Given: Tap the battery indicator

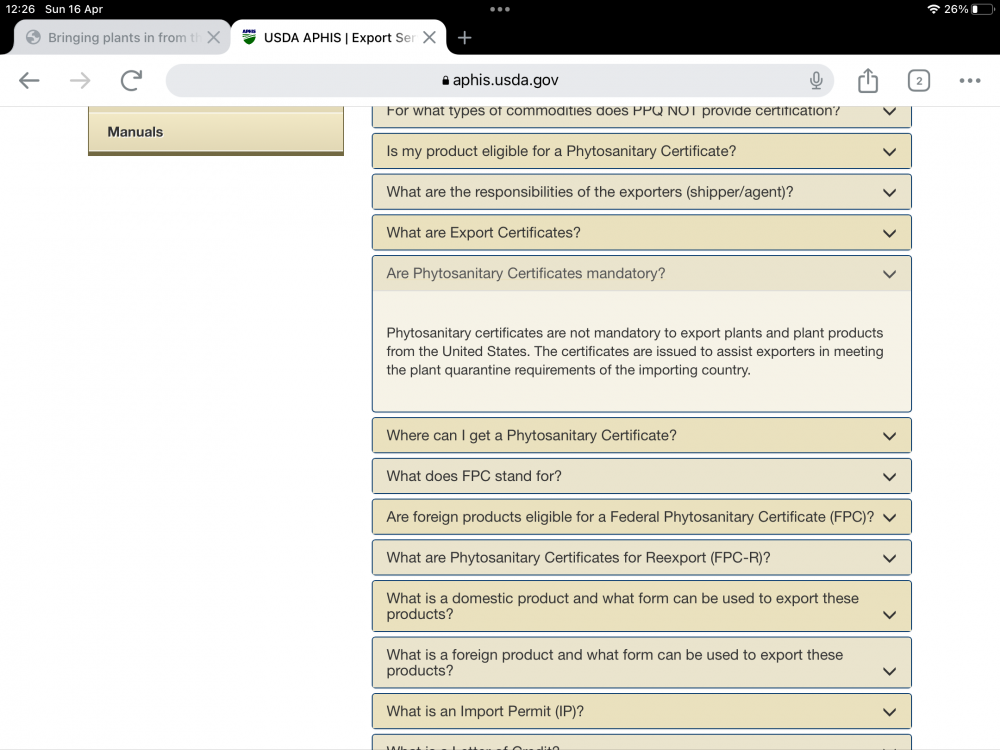Looking at the screenshot, I should tap(982, 9).
